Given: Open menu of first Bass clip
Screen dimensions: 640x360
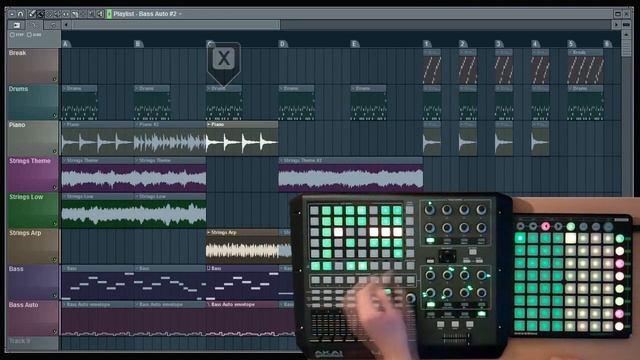Looking at the screenshot, I should tap(64, 268).
